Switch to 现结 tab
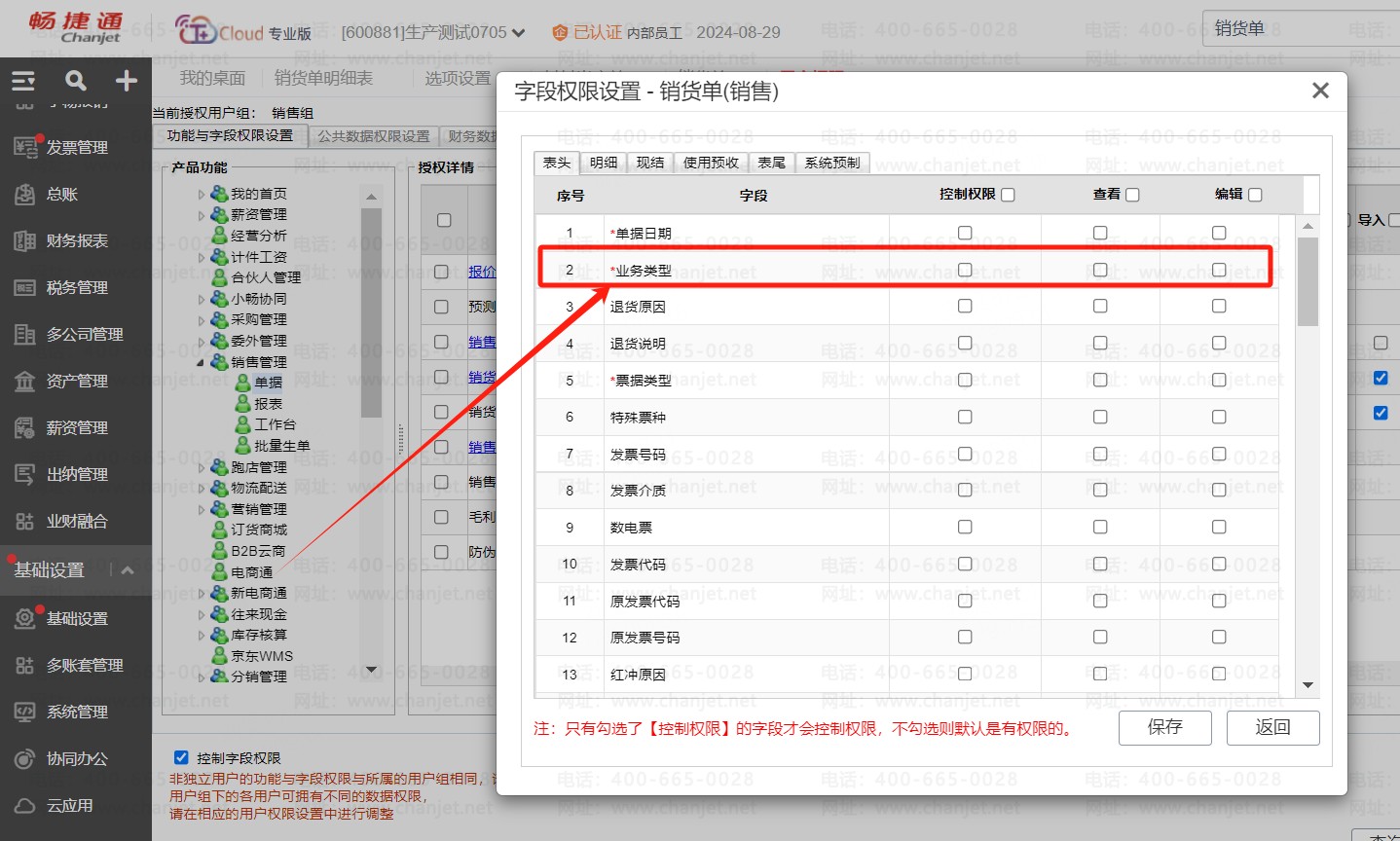The height and width of the screenshot is (841, 1400). pos(650,163)
